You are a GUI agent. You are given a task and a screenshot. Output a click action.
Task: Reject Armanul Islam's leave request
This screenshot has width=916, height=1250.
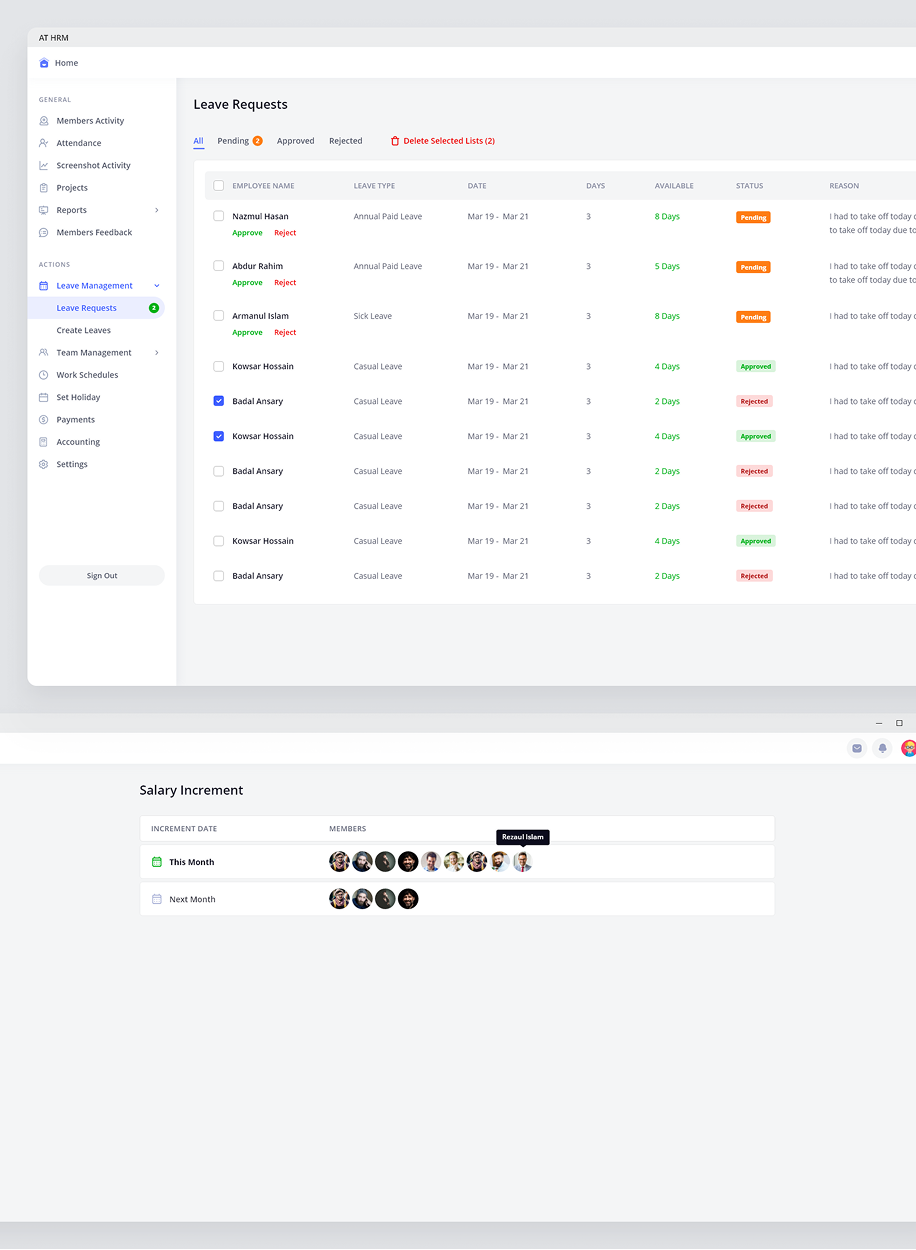click(285, 333)
